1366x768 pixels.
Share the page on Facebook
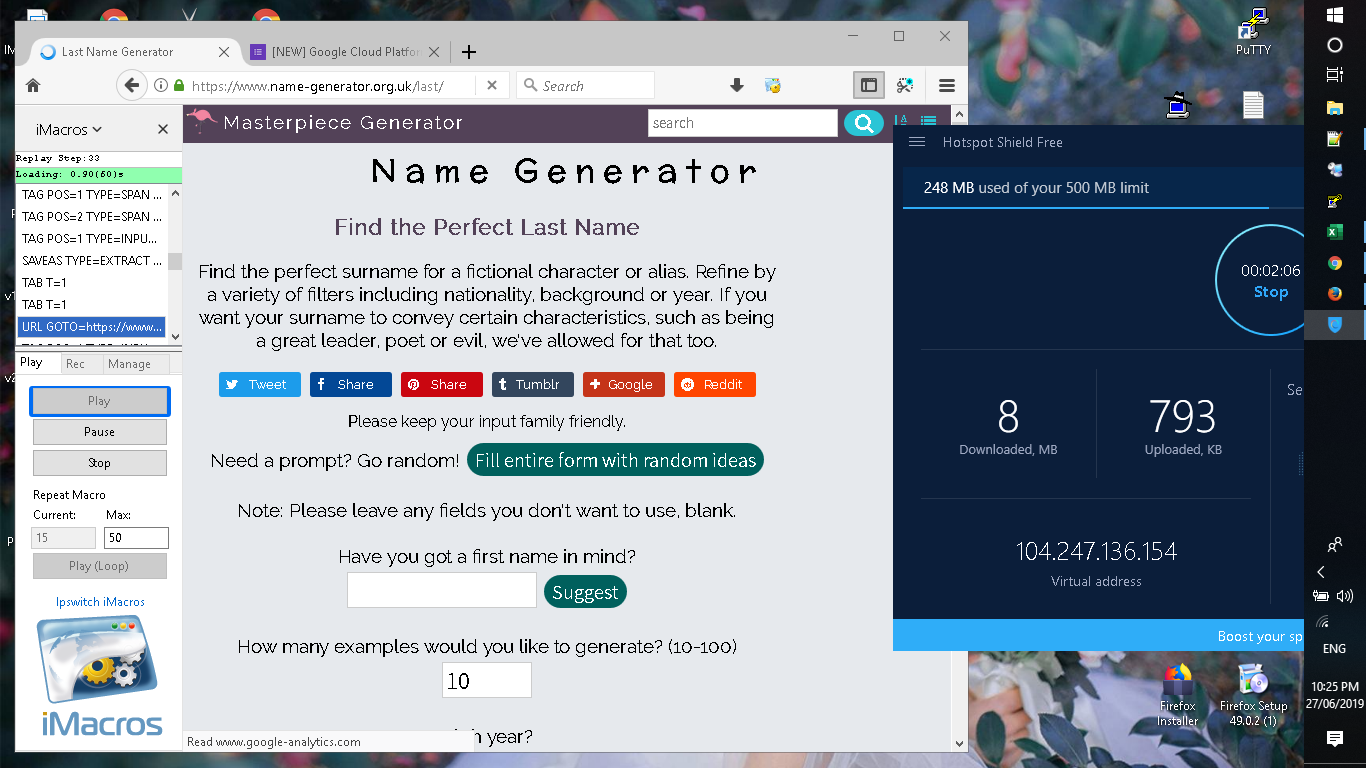pyautogui.click(x=350, y=384)
